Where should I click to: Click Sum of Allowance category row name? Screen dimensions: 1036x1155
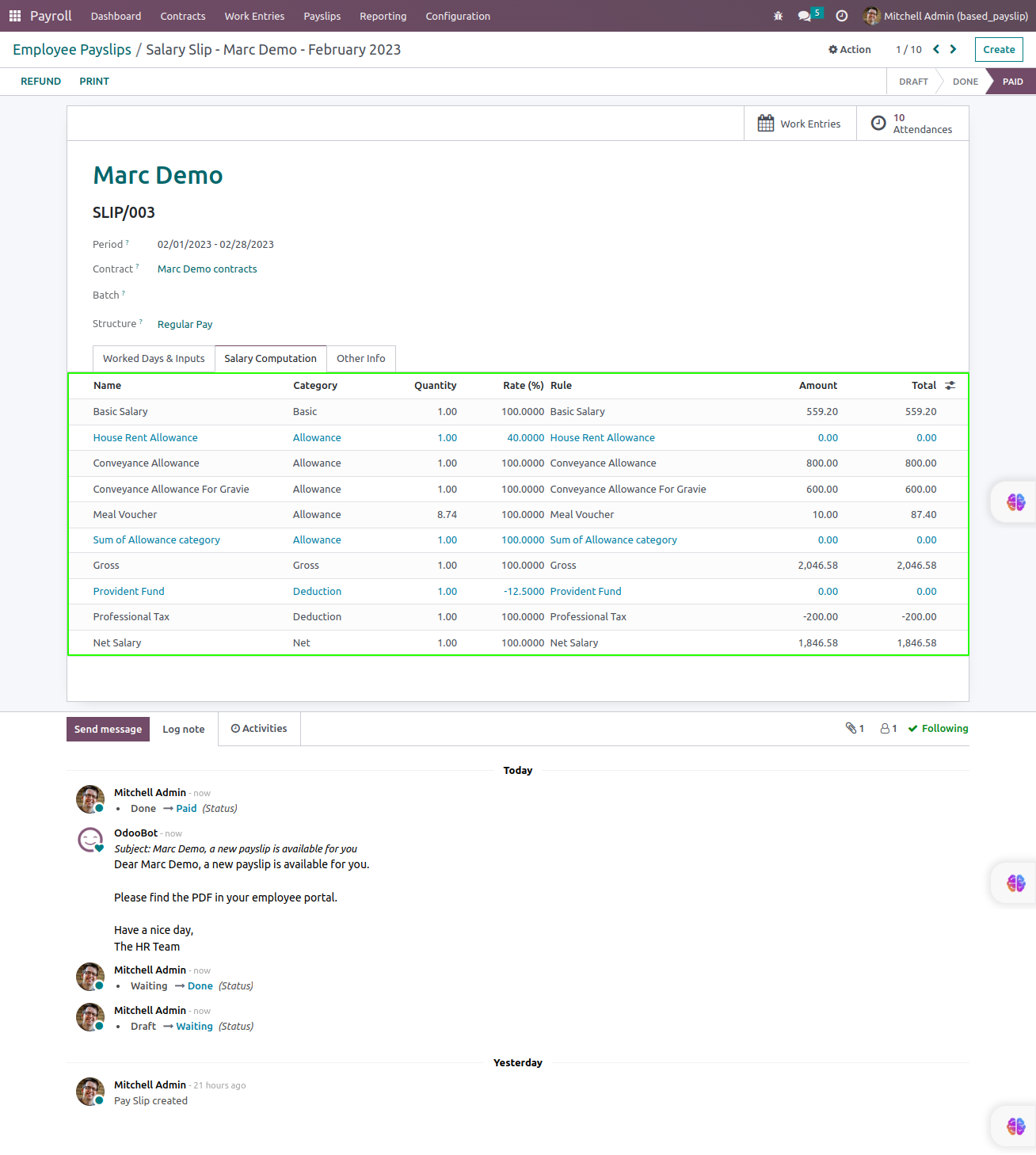coord(157,540)
